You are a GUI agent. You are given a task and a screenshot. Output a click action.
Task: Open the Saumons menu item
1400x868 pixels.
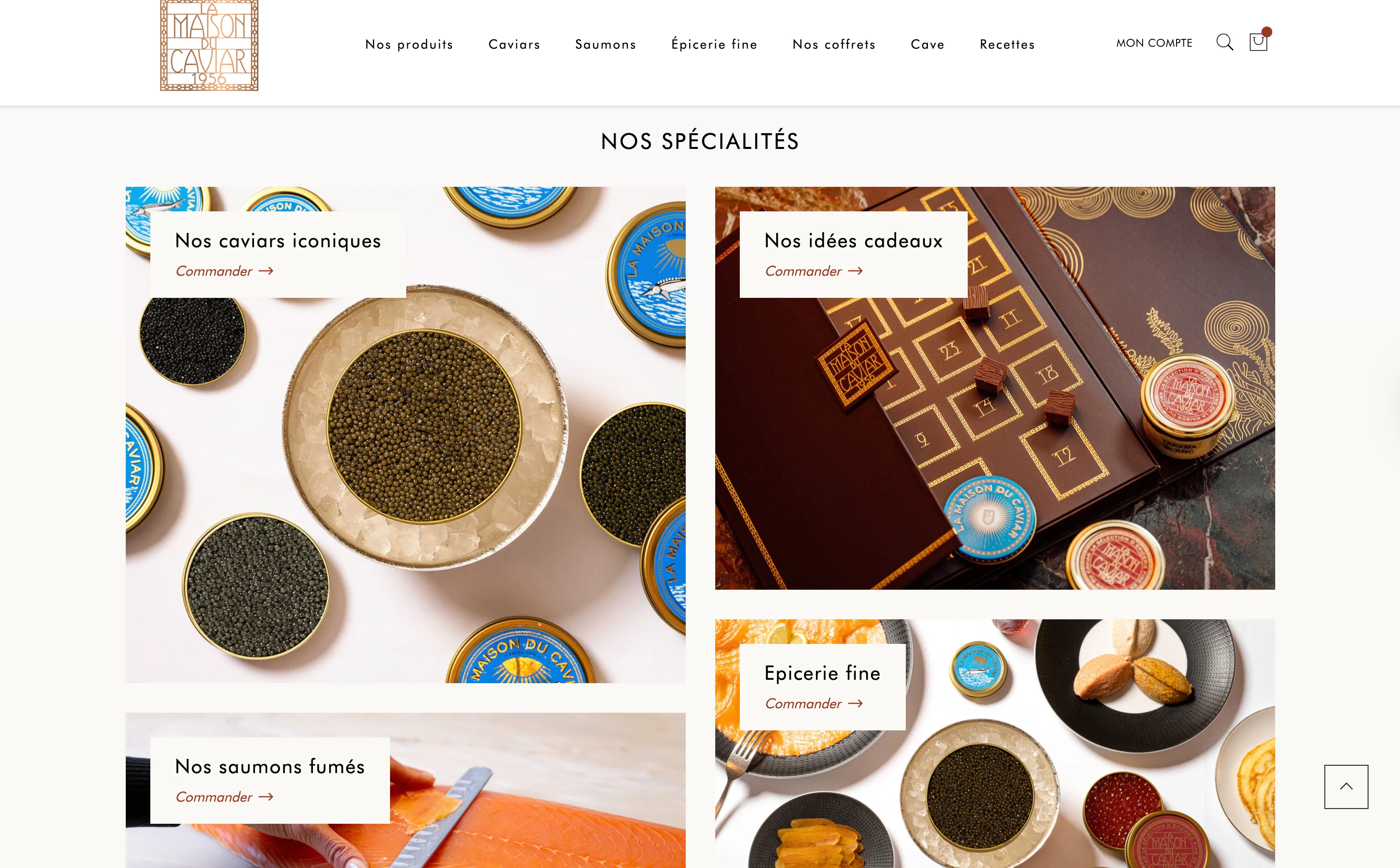coord(605,44)
